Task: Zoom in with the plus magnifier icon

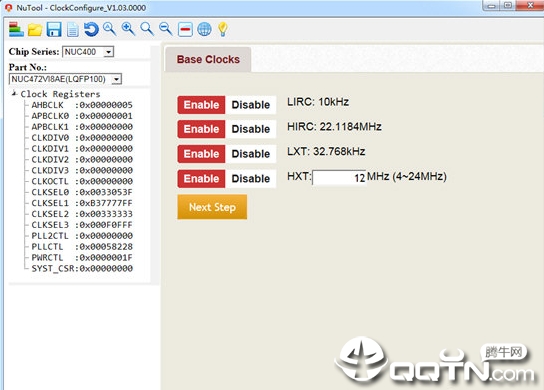Action: 128,29
